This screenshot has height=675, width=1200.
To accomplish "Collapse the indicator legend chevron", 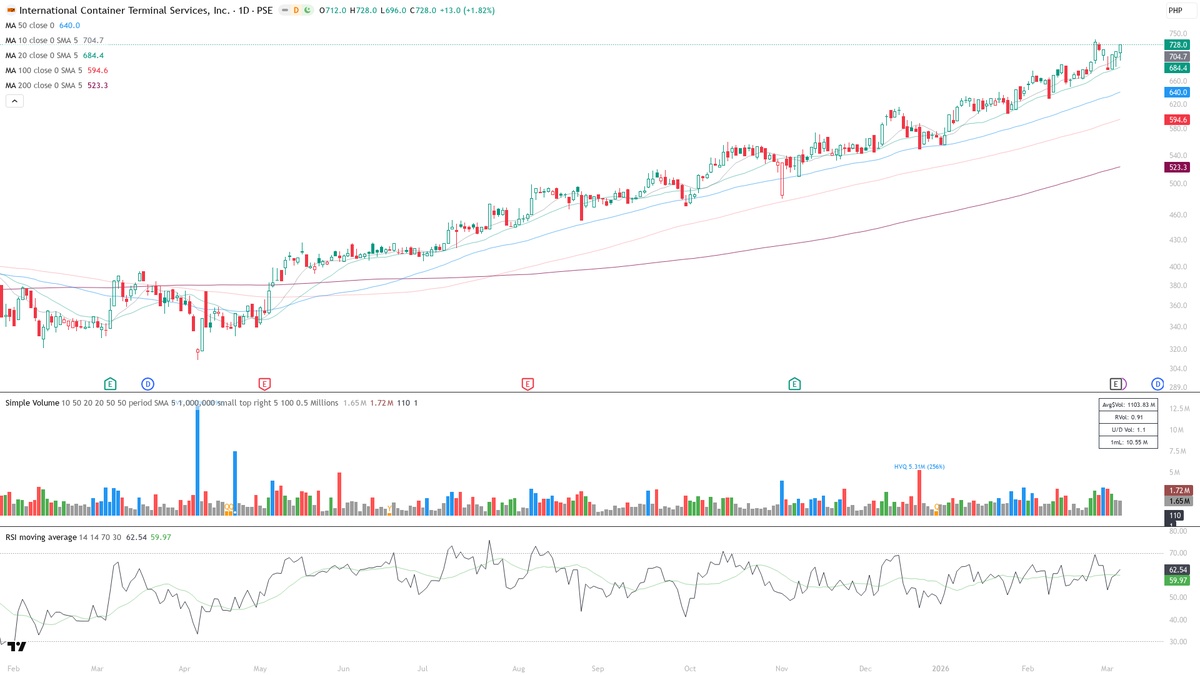I will point(14,101).
